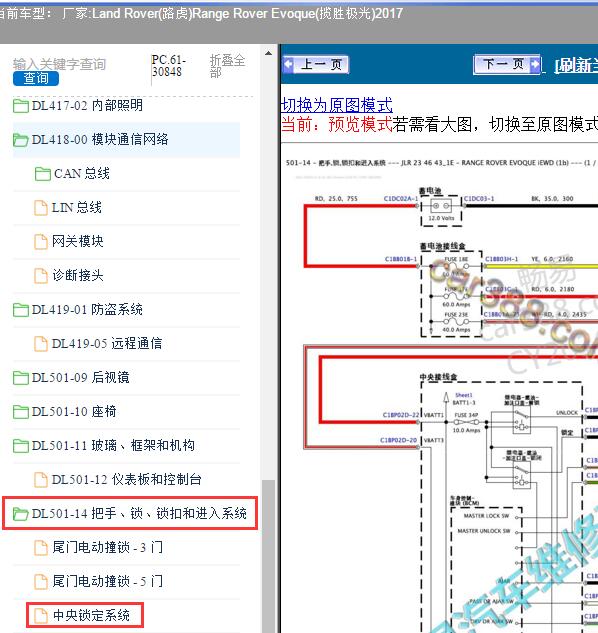Click the document icon beside DL419-05 远程通信
Image resolution: width=598 pixels, height=633 pixels.
tap(40, 344)
